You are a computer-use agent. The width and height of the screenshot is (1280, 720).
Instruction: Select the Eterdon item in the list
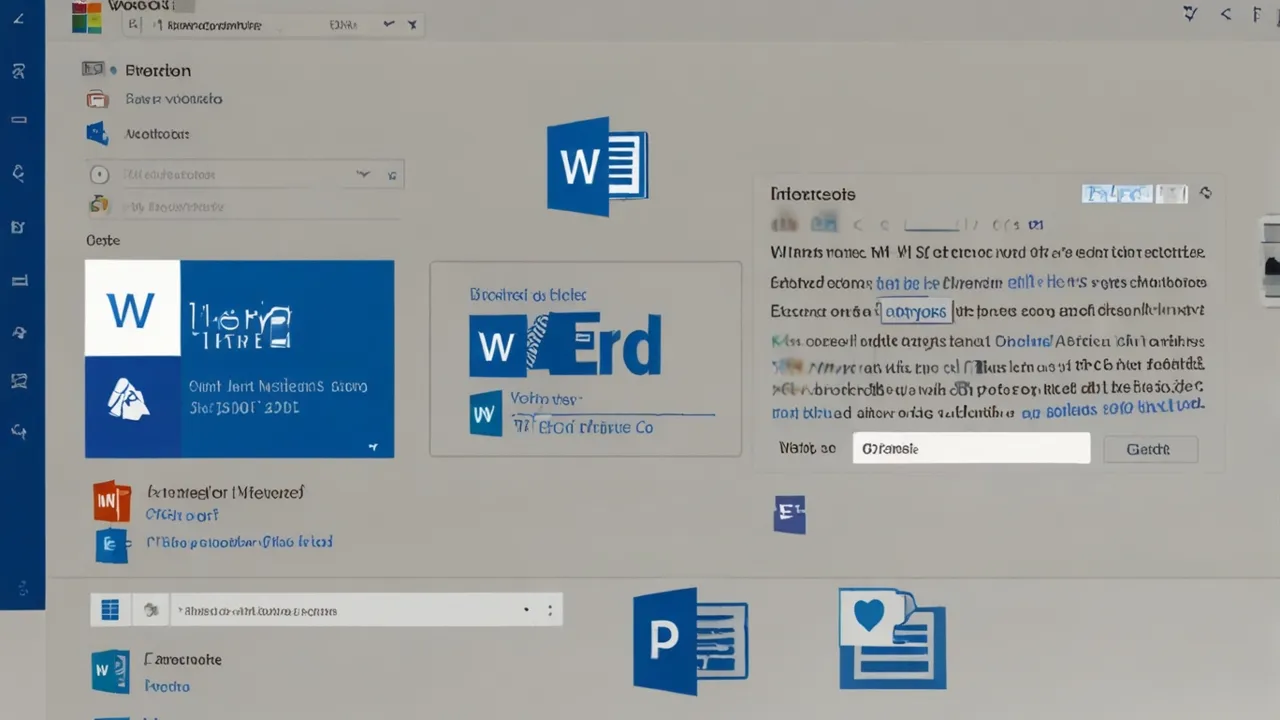(x=157, y=70)
